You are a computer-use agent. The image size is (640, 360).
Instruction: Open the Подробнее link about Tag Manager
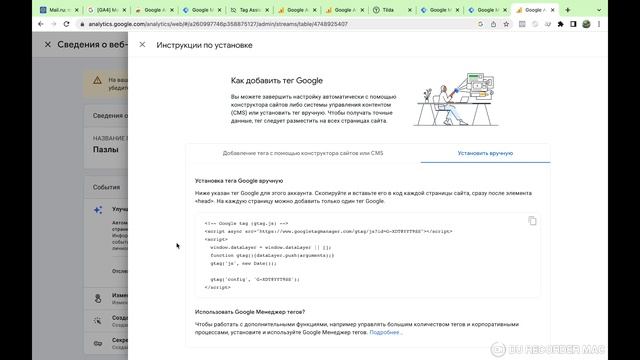click(386, 332)
